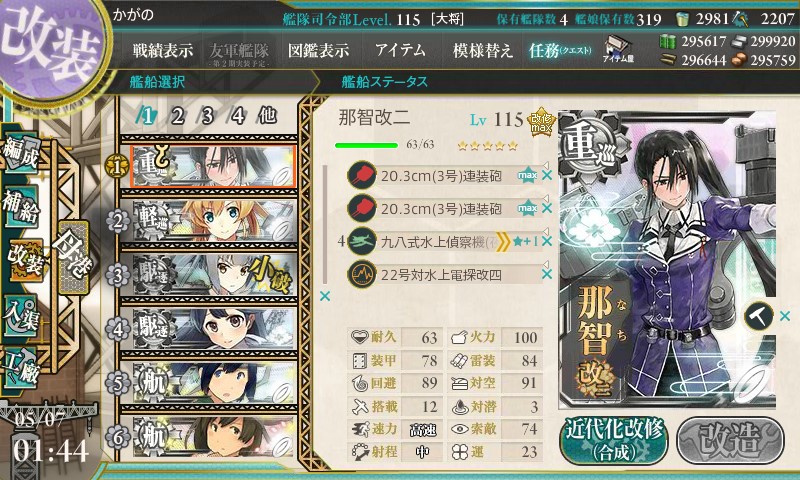Open the 補給 resupply sidebar icon
This screenshot has width=800, height=480.
21,207
